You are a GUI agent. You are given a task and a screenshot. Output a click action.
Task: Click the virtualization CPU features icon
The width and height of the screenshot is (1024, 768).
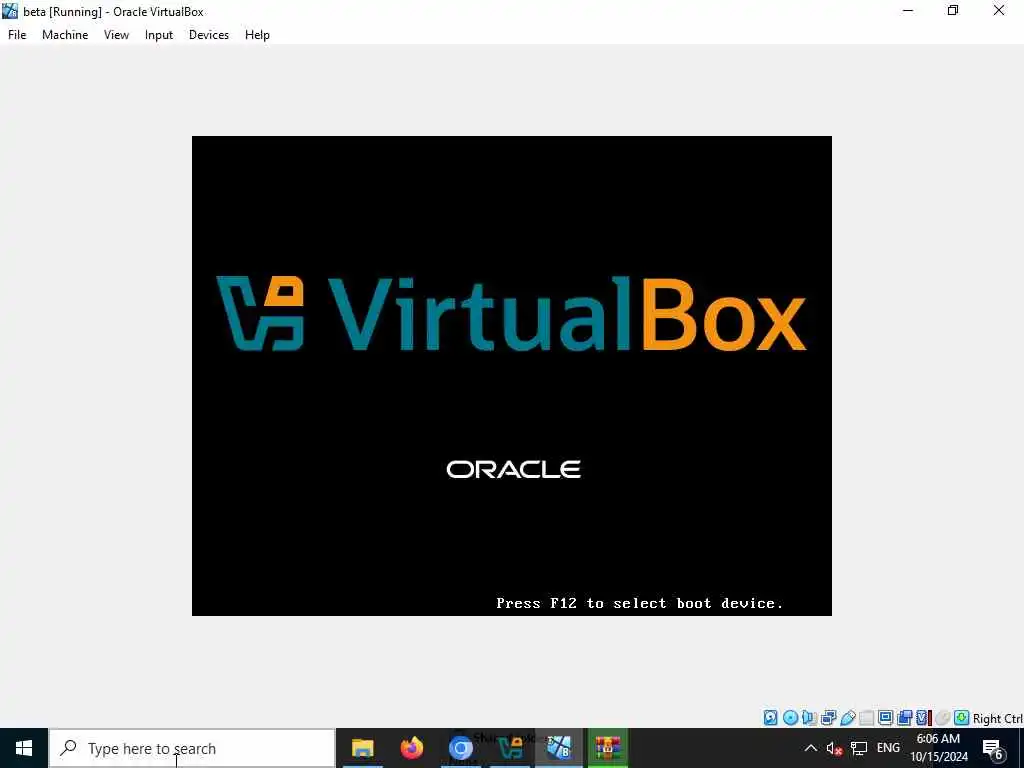point(923,718)
